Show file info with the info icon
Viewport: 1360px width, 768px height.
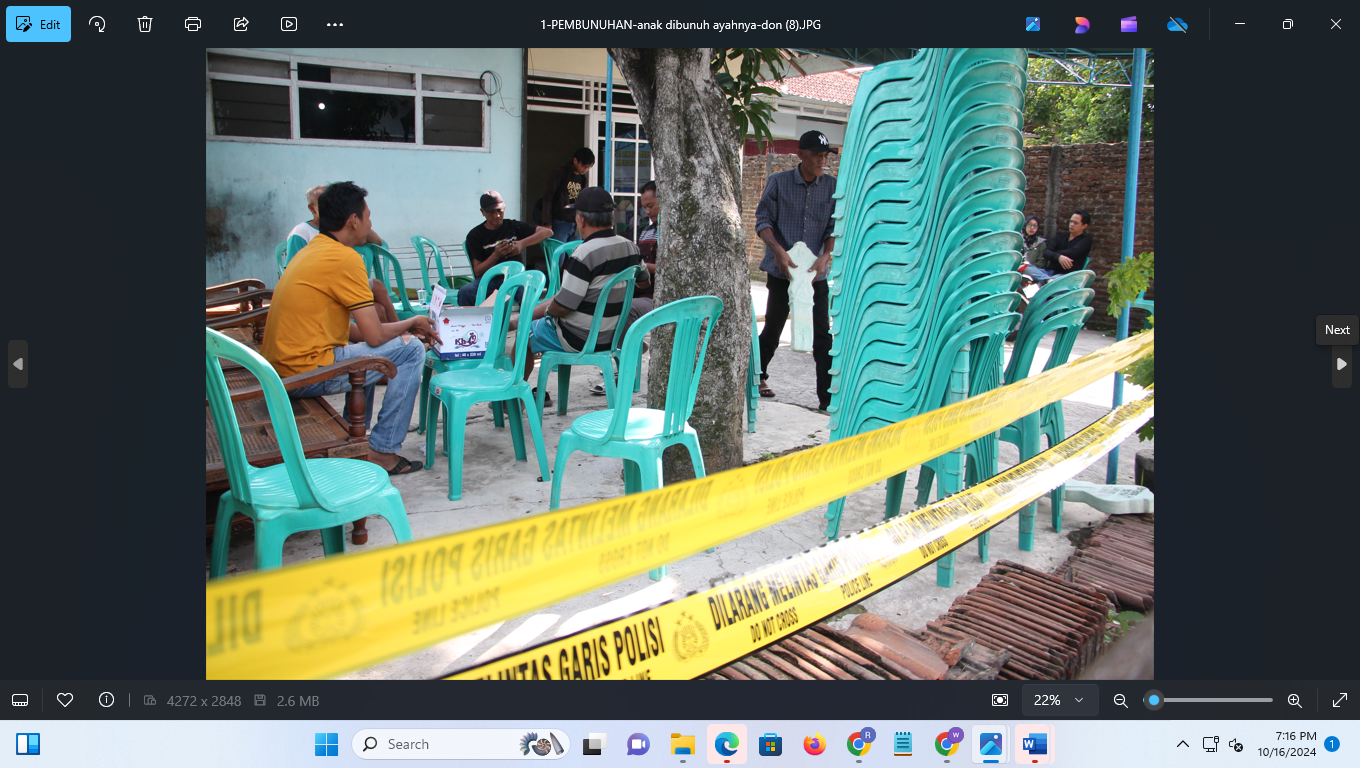pyautogui.click(x=107, y=700)
